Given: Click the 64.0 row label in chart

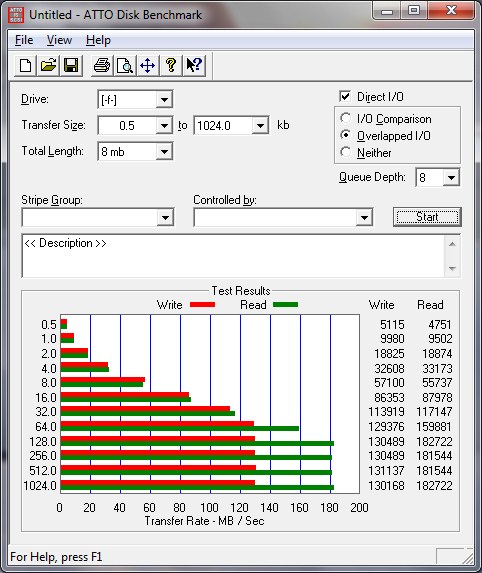Looking at the screenshot, I should (x=46, y=426).
